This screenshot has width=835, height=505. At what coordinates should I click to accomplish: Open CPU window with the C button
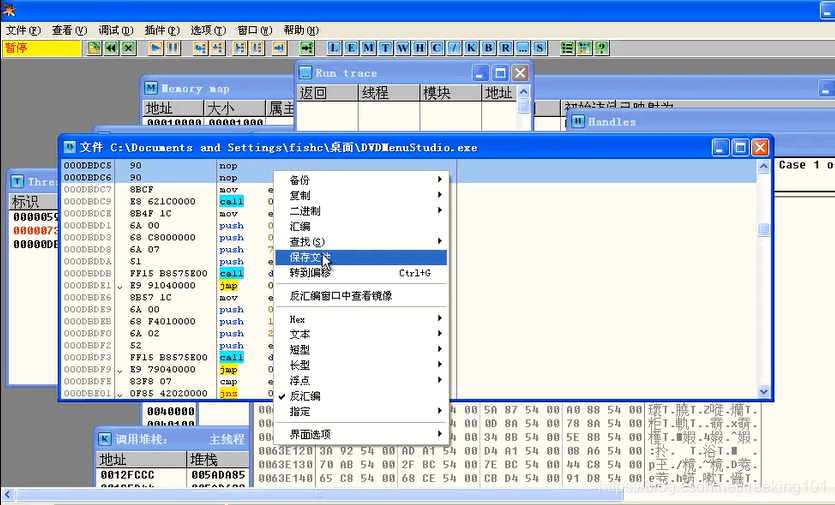[x=437, y=48]
